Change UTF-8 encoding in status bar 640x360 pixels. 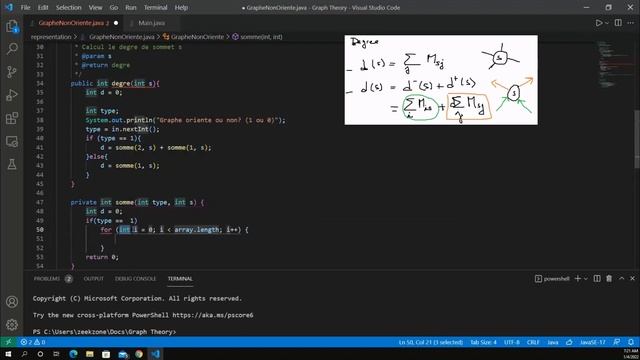pos(512,342)
